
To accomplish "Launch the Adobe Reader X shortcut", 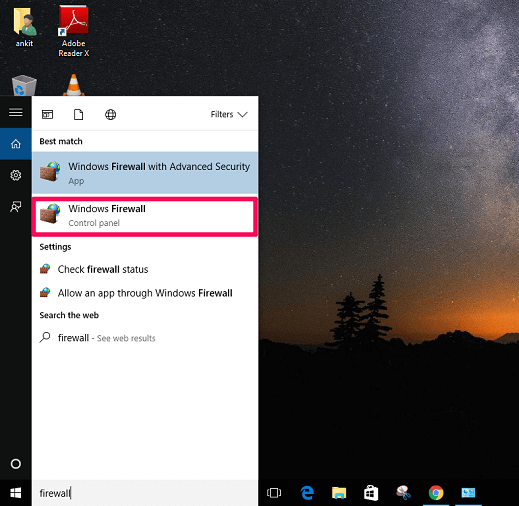I will (x=74, y=31).
